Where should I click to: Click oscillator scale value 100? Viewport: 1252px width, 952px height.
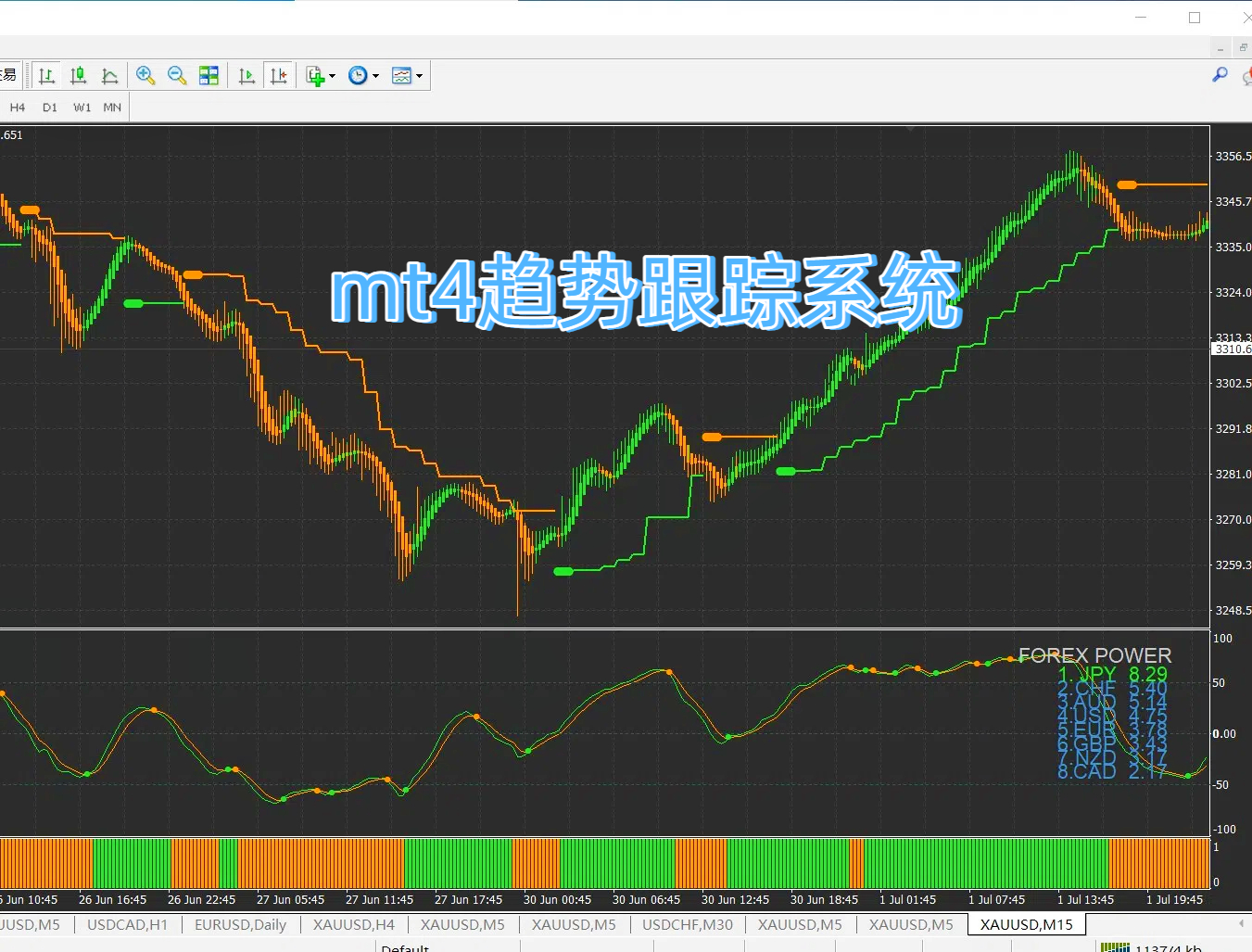coord(1222,638)
